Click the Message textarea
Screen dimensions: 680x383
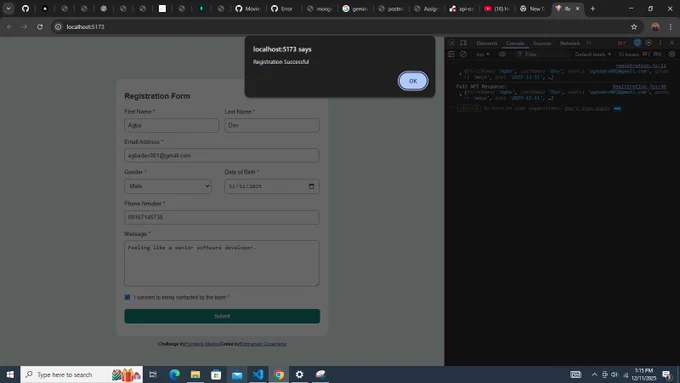pyautogui.click(x=222, y=263)
